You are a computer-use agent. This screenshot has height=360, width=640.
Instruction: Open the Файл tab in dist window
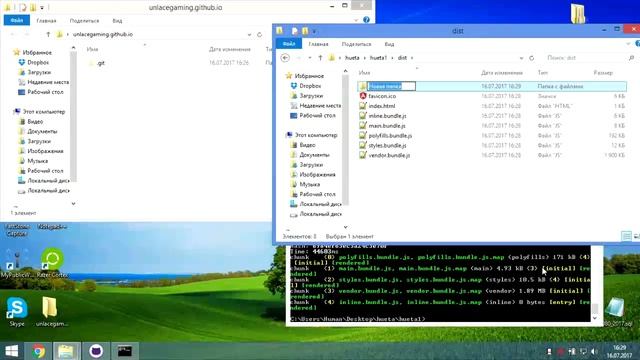click(x=289, y=44)
